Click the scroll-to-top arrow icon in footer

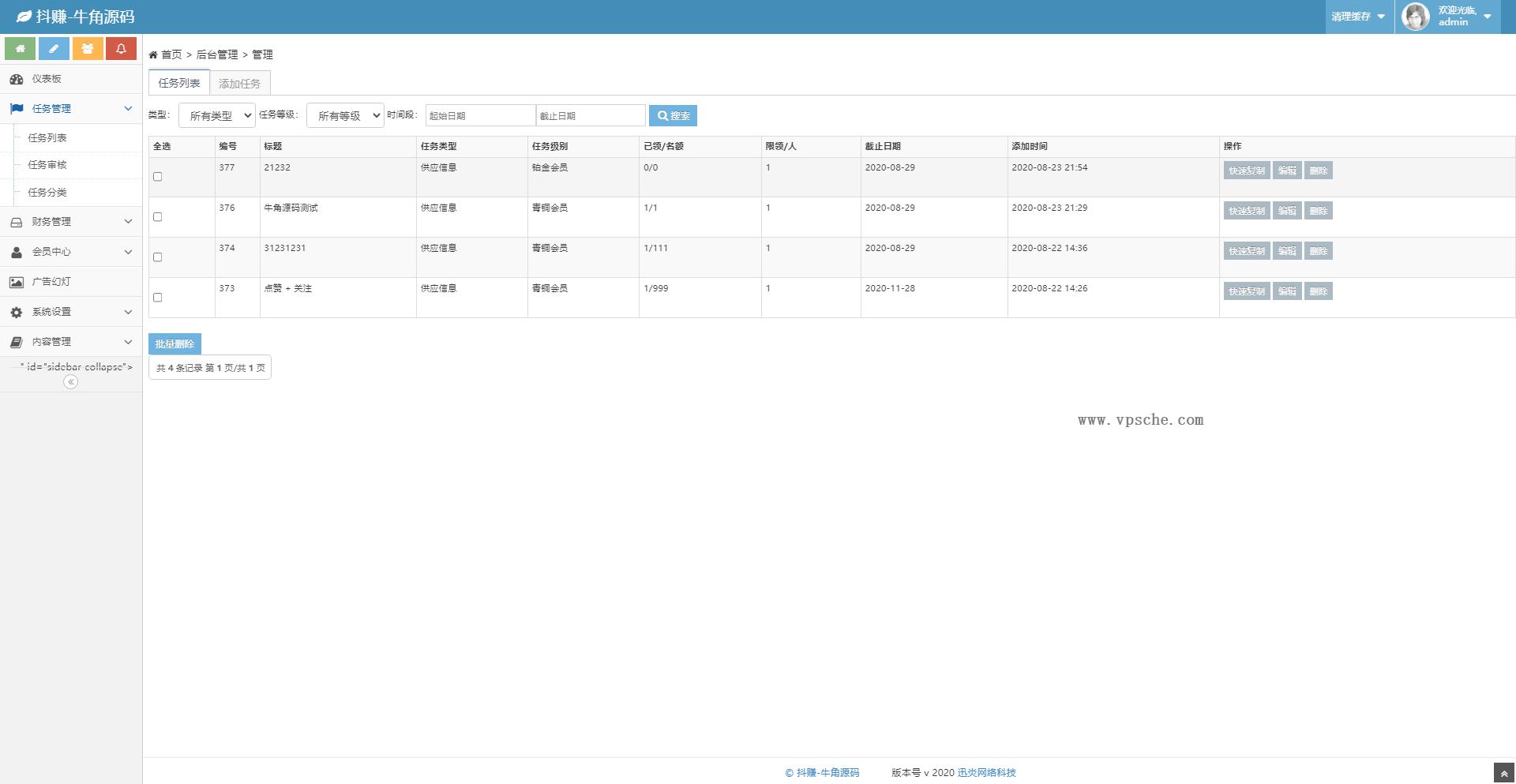[1504, 774]
